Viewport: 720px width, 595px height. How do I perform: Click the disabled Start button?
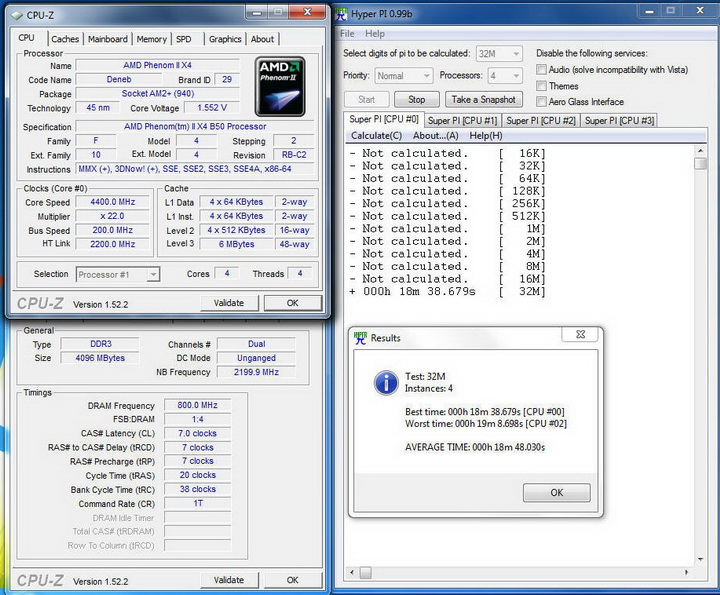[366, 100]
